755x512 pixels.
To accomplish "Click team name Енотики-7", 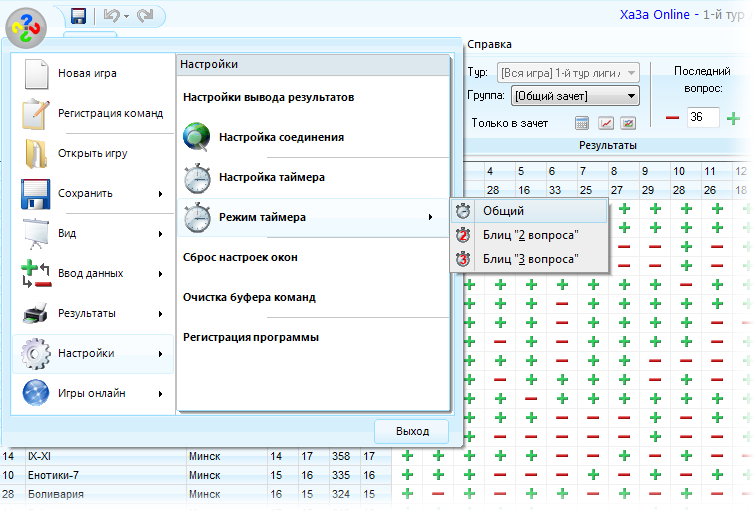I will (53, 475).
